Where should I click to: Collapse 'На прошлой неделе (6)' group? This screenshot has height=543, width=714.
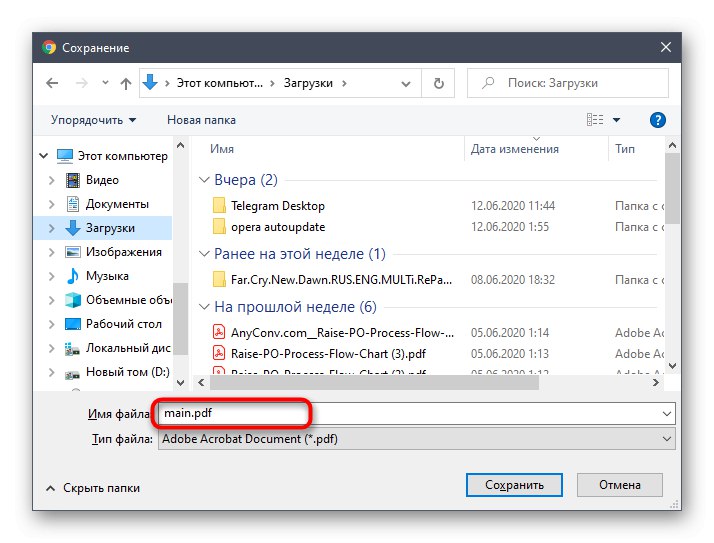pyautogui.click(x=204, y=307)
